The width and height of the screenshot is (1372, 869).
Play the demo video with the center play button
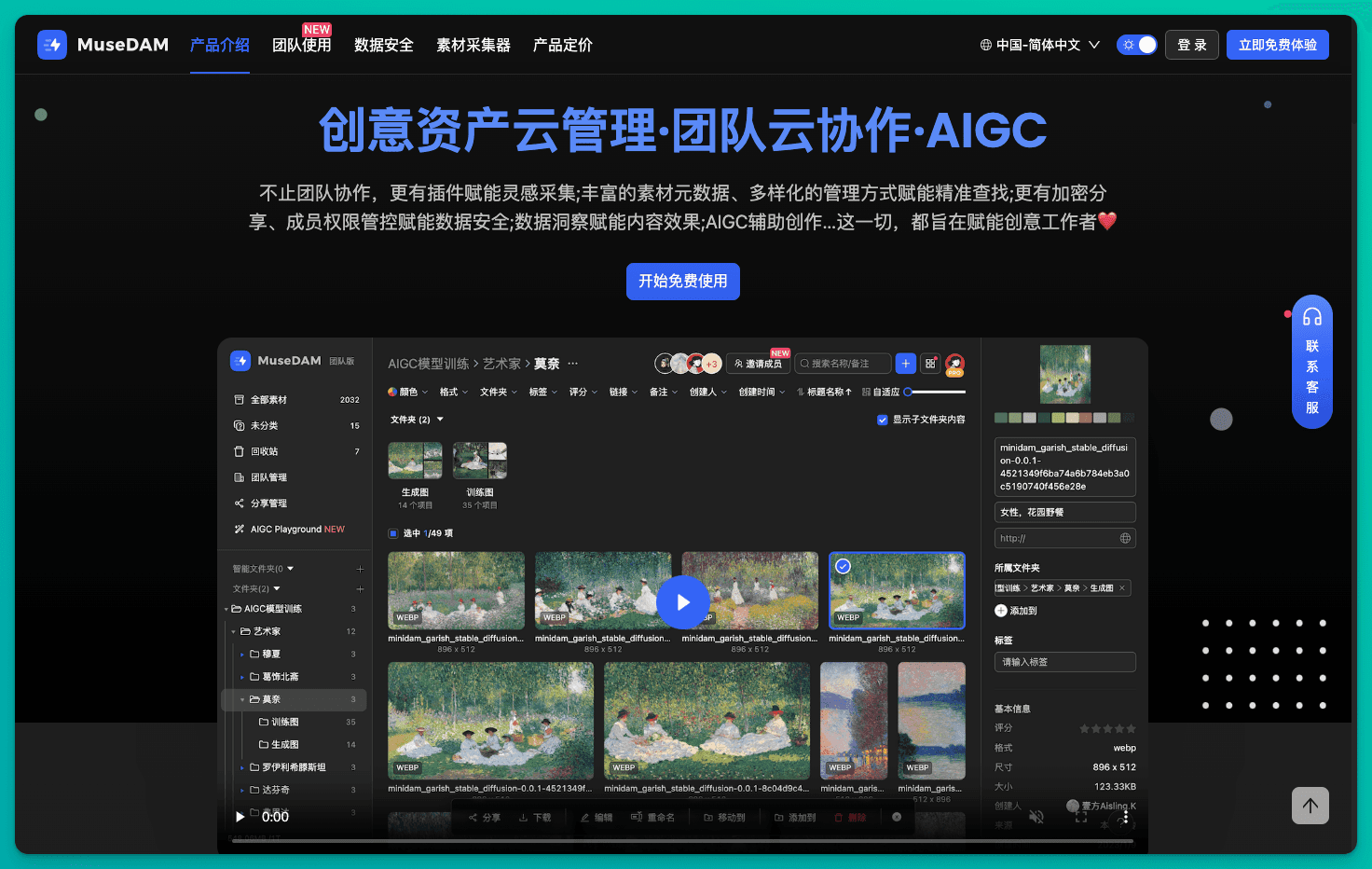pyautogui.click(x=683, y=602)
